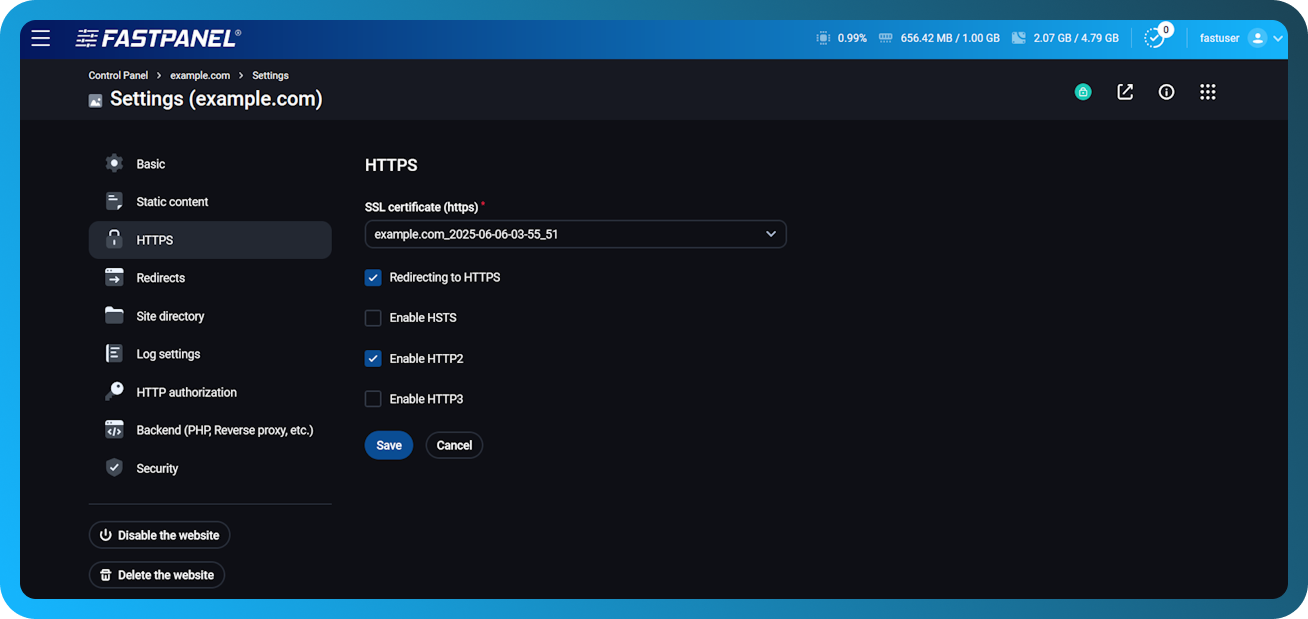Image resolution: width=1308 pixels, height=619 pixels.
Task: Click the RAM usage icon in the header
Action: click(x=884, y=37)
